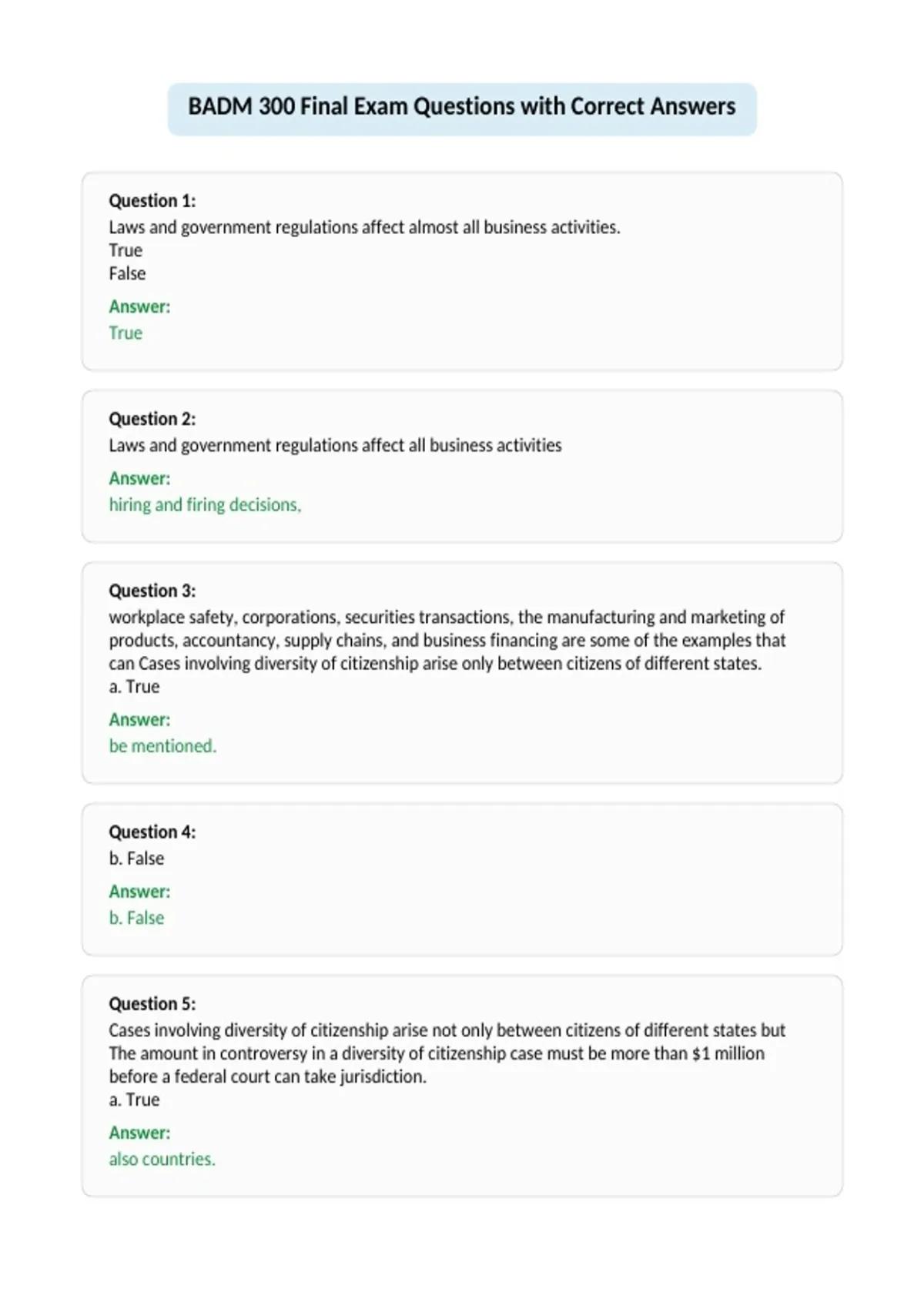Viewport: 924px width, 1309px height.
Task: Select the Question 2 heading
Action: pyautogui.click(x=152, y=419)
